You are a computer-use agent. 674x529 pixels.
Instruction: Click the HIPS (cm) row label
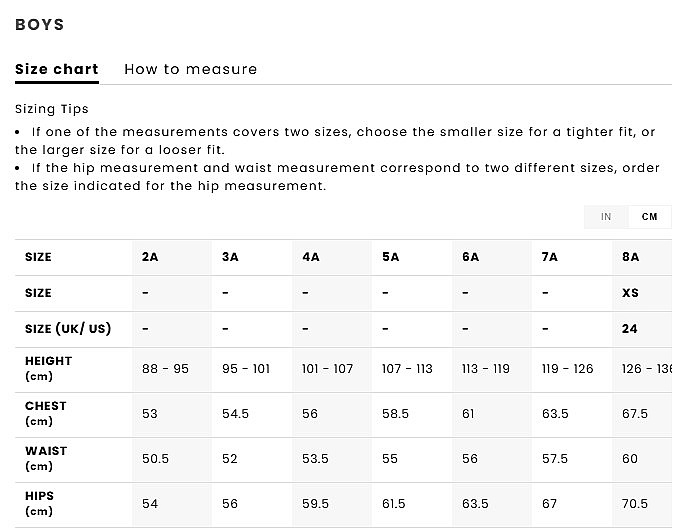tap(40, 503)
